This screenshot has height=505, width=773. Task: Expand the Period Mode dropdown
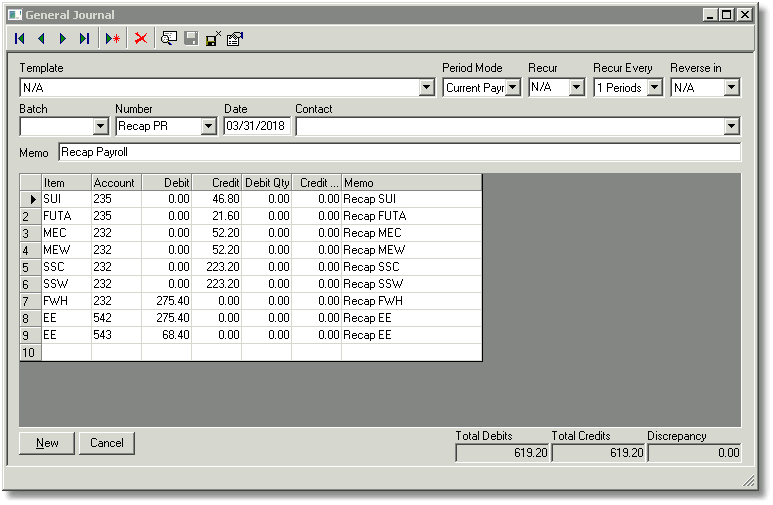[x=513, y=88]
